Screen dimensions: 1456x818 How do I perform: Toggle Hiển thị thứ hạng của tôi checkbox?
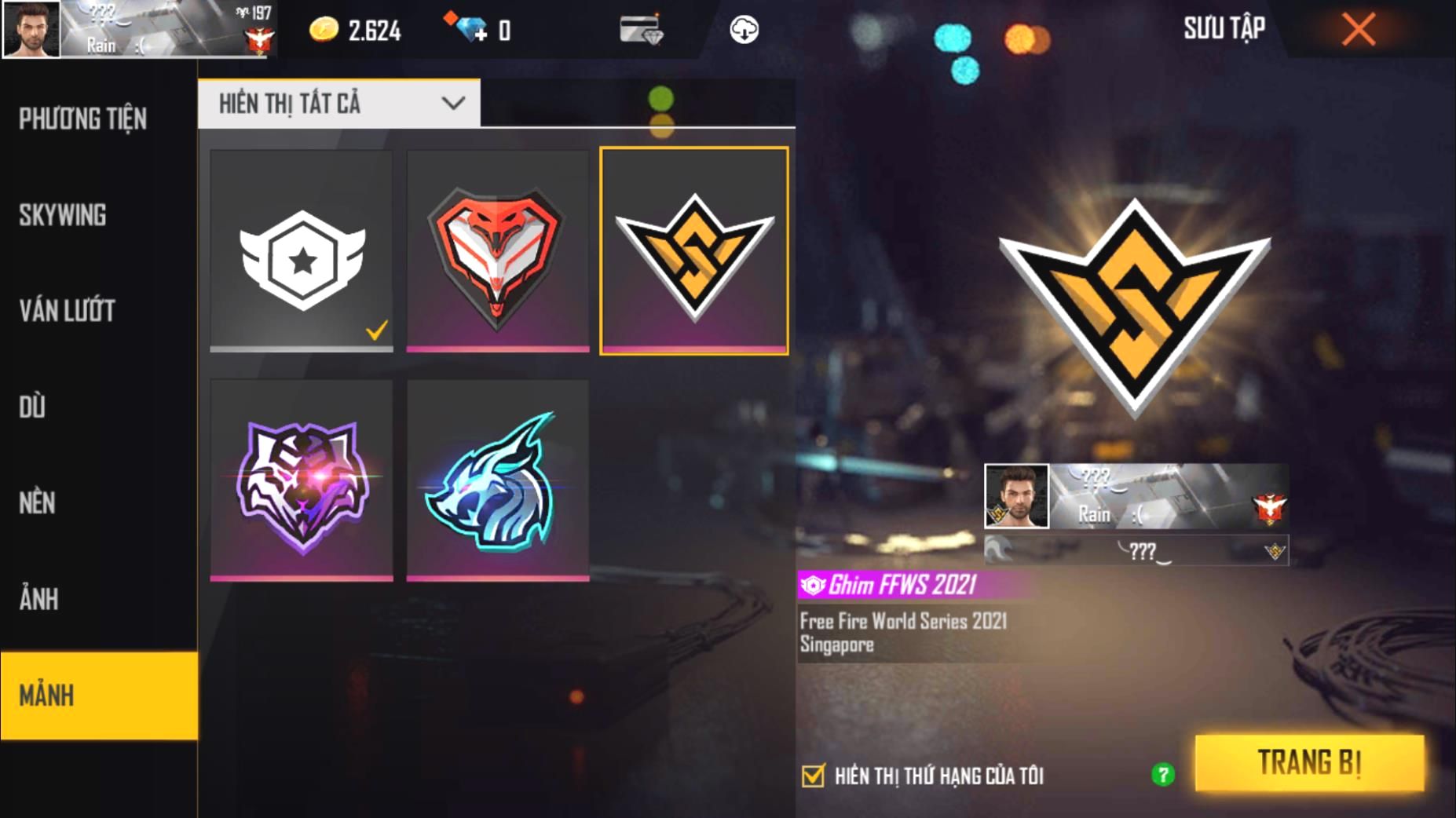click(x=814, y=776)
